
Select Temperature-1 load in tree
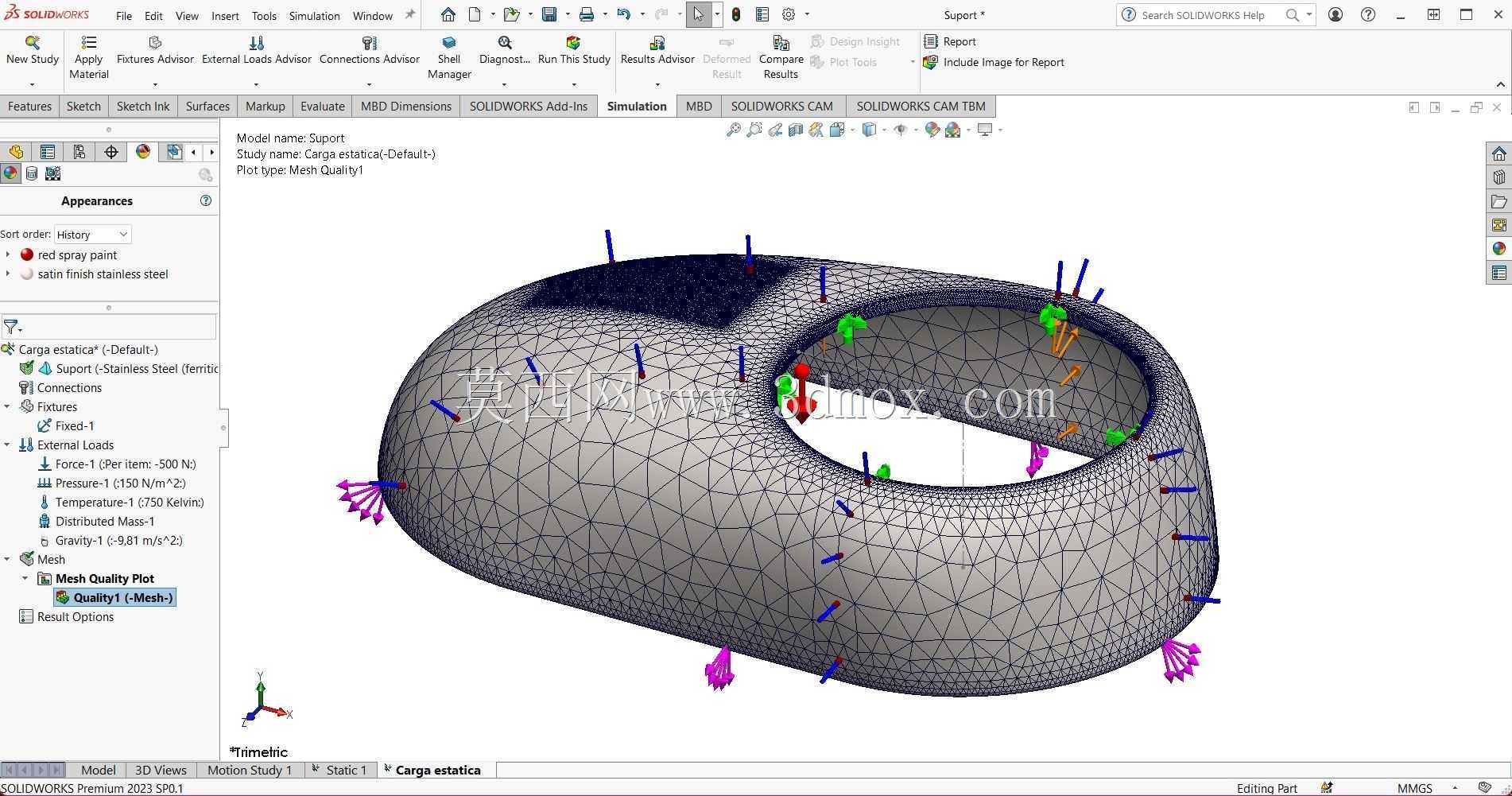click(x=121, y=502)
